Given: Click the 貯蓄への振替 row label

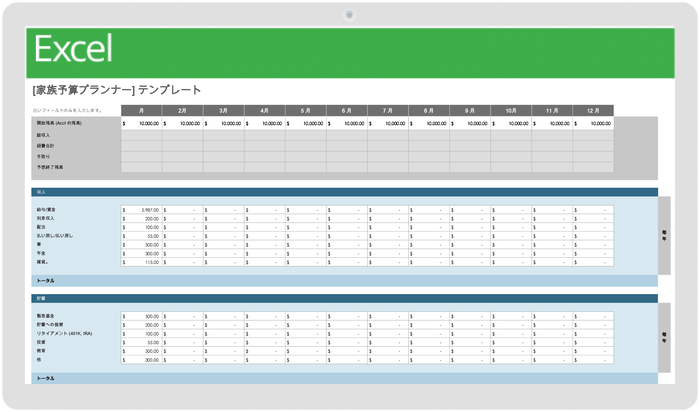Looking at the screenshot, I should coord(50,325).
